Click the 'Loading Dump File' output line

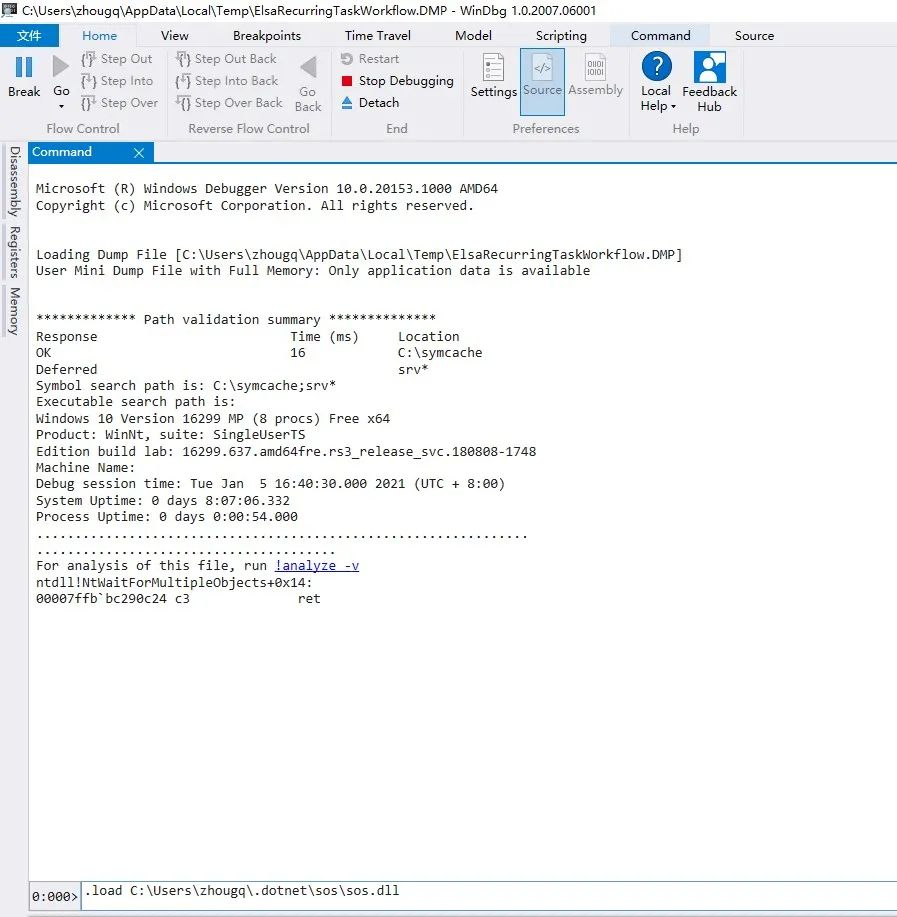(359, 254)
